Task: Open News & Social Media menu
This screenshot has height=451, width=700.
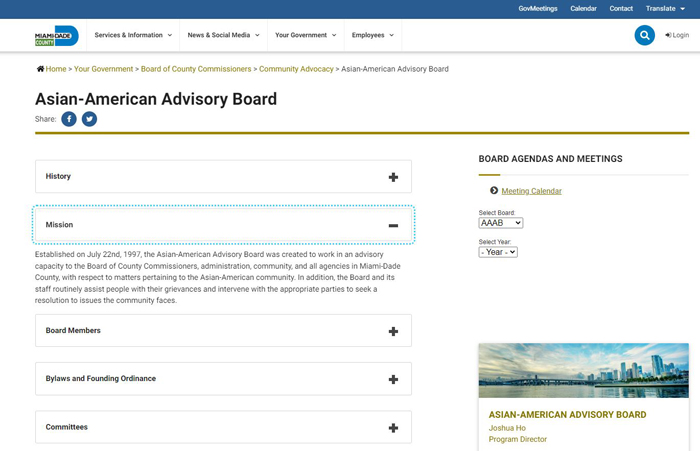Action: pyautogui.click(x=223, y=35)
